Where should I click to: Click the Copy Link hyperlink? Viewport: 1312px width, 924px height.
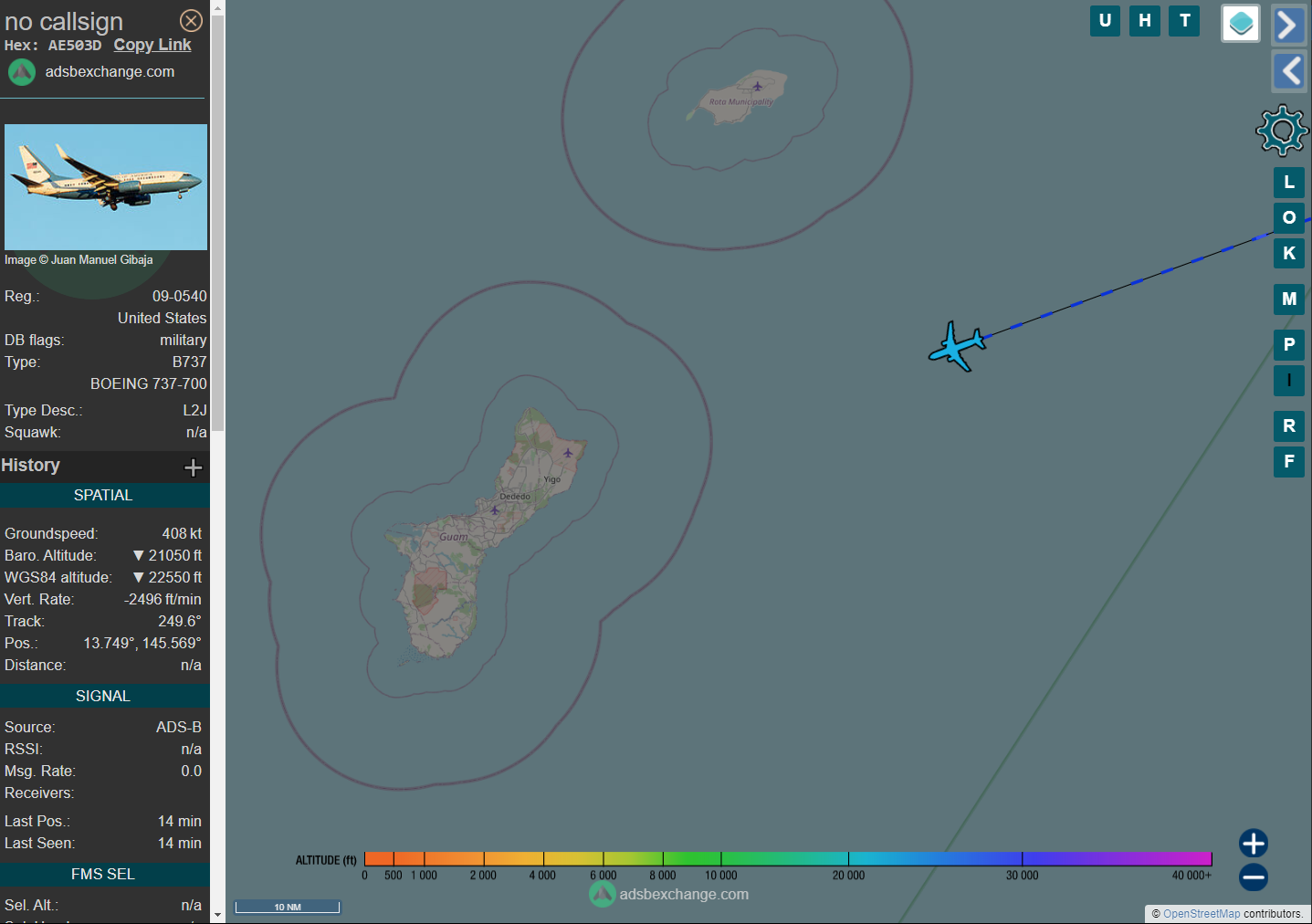tap(152, 45)
